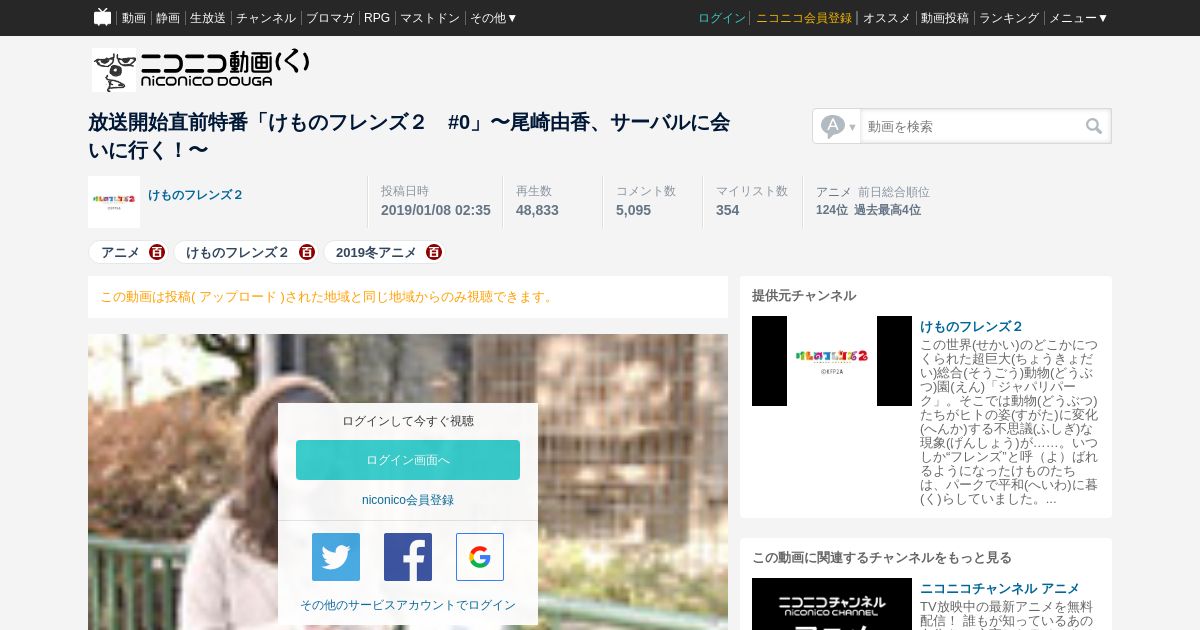1200x630 pixels.
Task: Open the ブロマガ menu item
Action: 330,18
